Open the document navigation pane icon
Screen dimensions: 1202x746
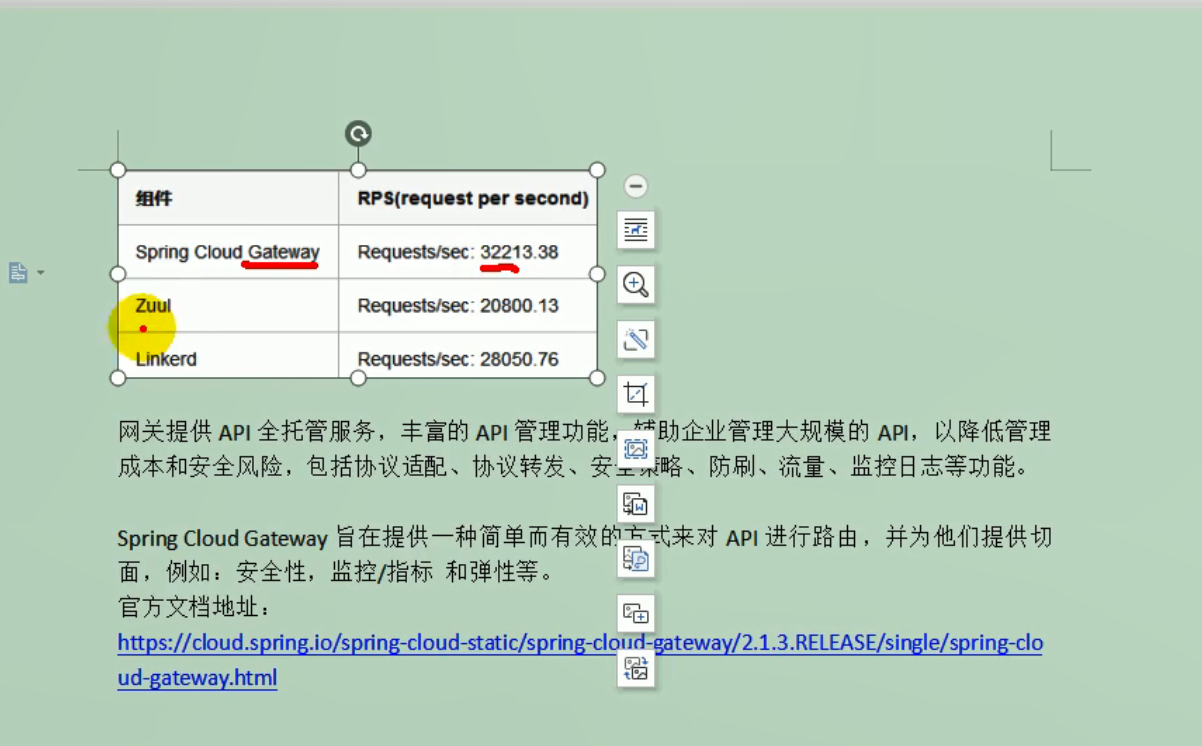[x=18, y=272]
